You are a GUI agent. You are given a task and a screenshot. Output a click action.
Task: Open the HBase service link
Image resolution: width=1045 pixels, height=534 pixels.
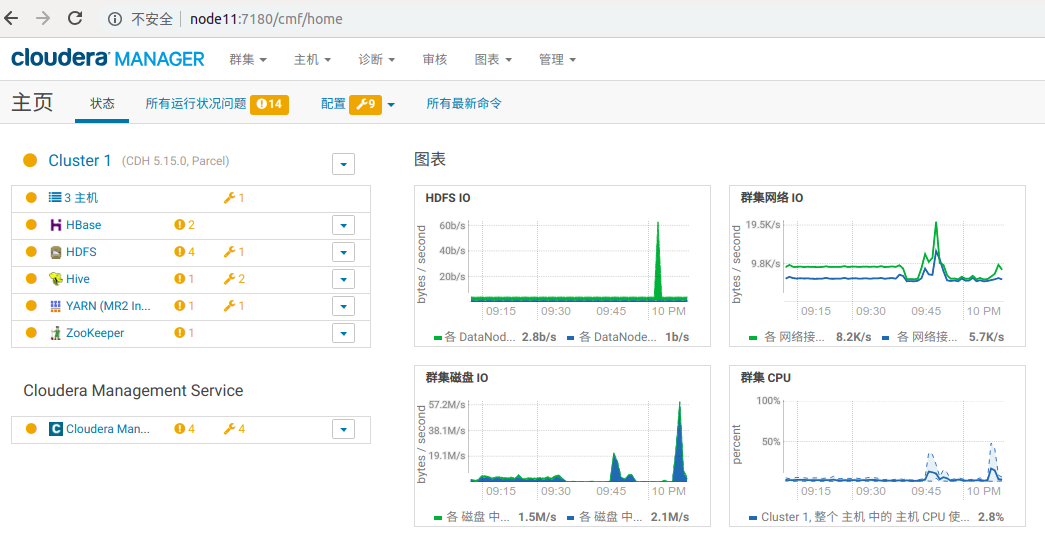click(x=83, y=225)
